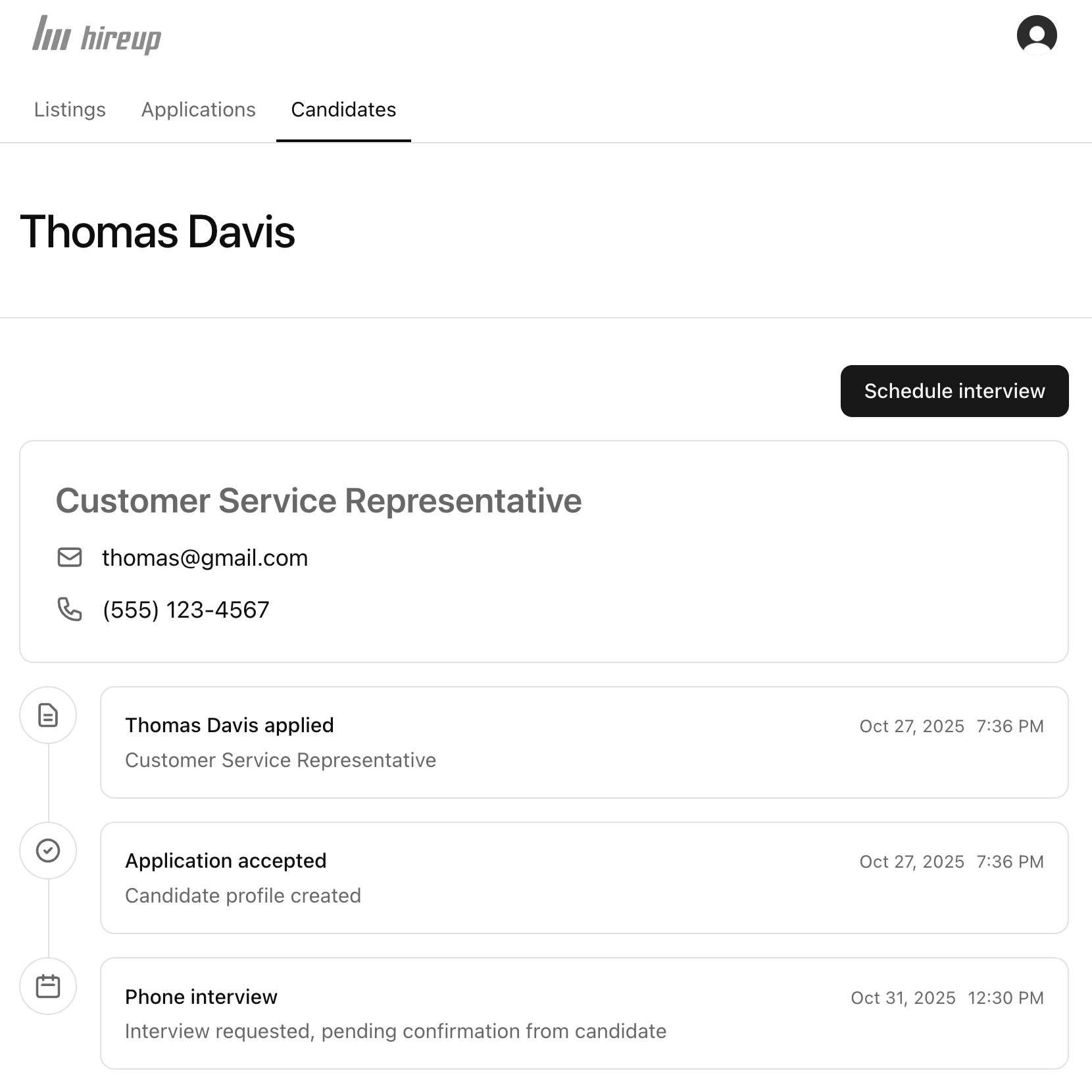Select the Candidates tab
Image resolution: width=1092 pixels, height=1092 pixels.
click(x=343, y=109)
